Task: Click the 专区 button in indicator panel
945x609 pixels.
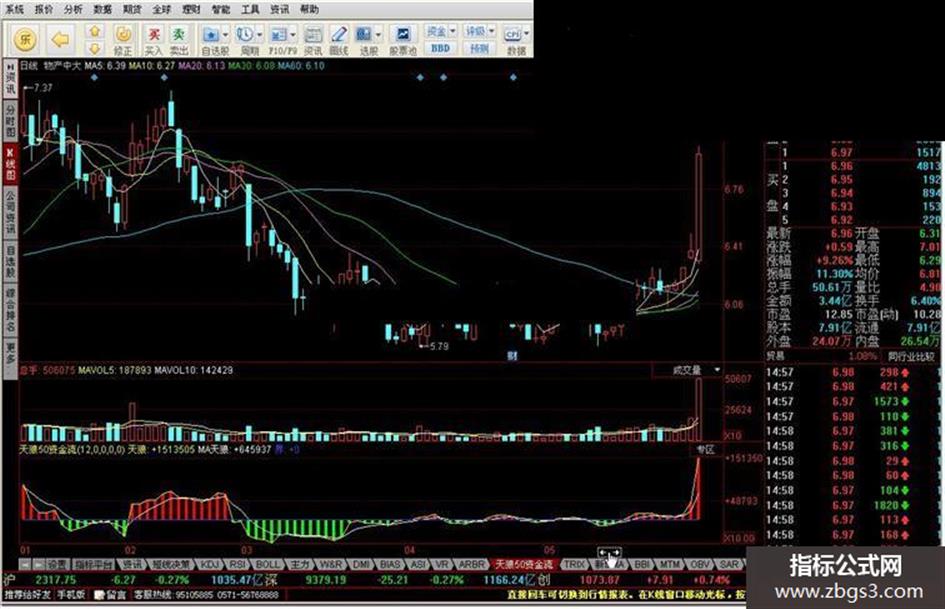Action: (x=705, y=450)
